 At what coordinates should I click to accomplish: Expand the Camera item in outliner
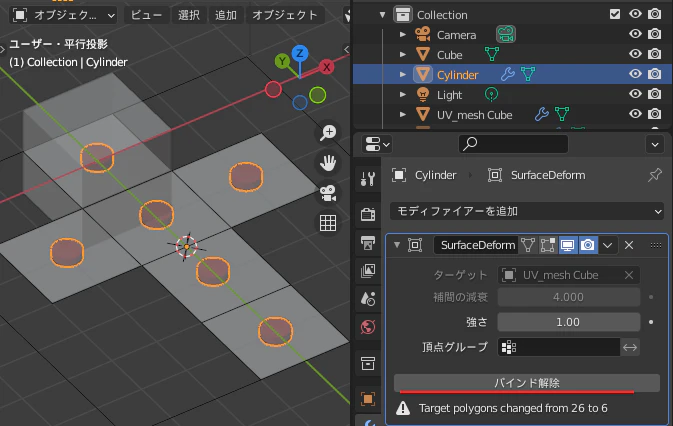tap(403, 34)
